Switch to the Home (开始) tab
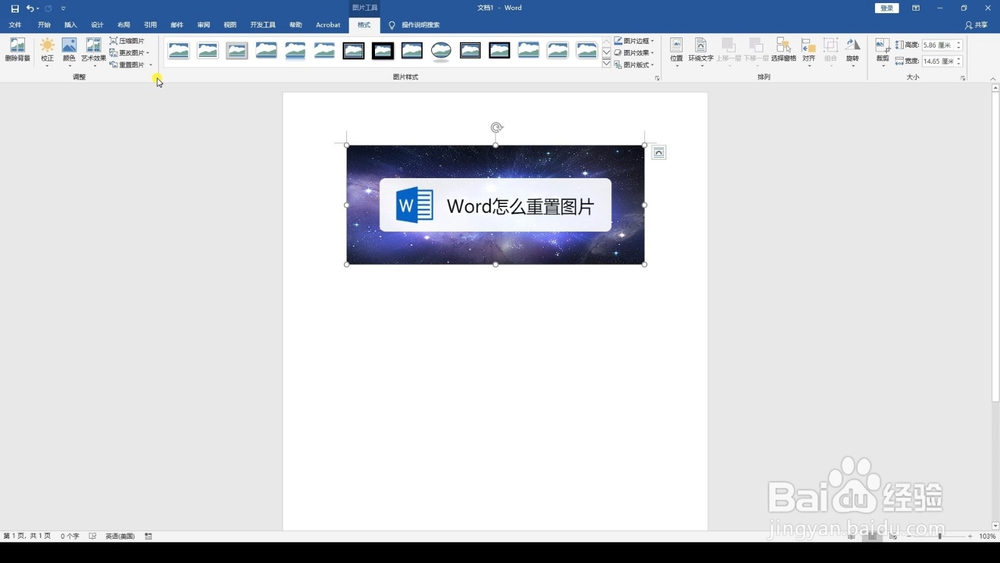 (x=44, y=25)
